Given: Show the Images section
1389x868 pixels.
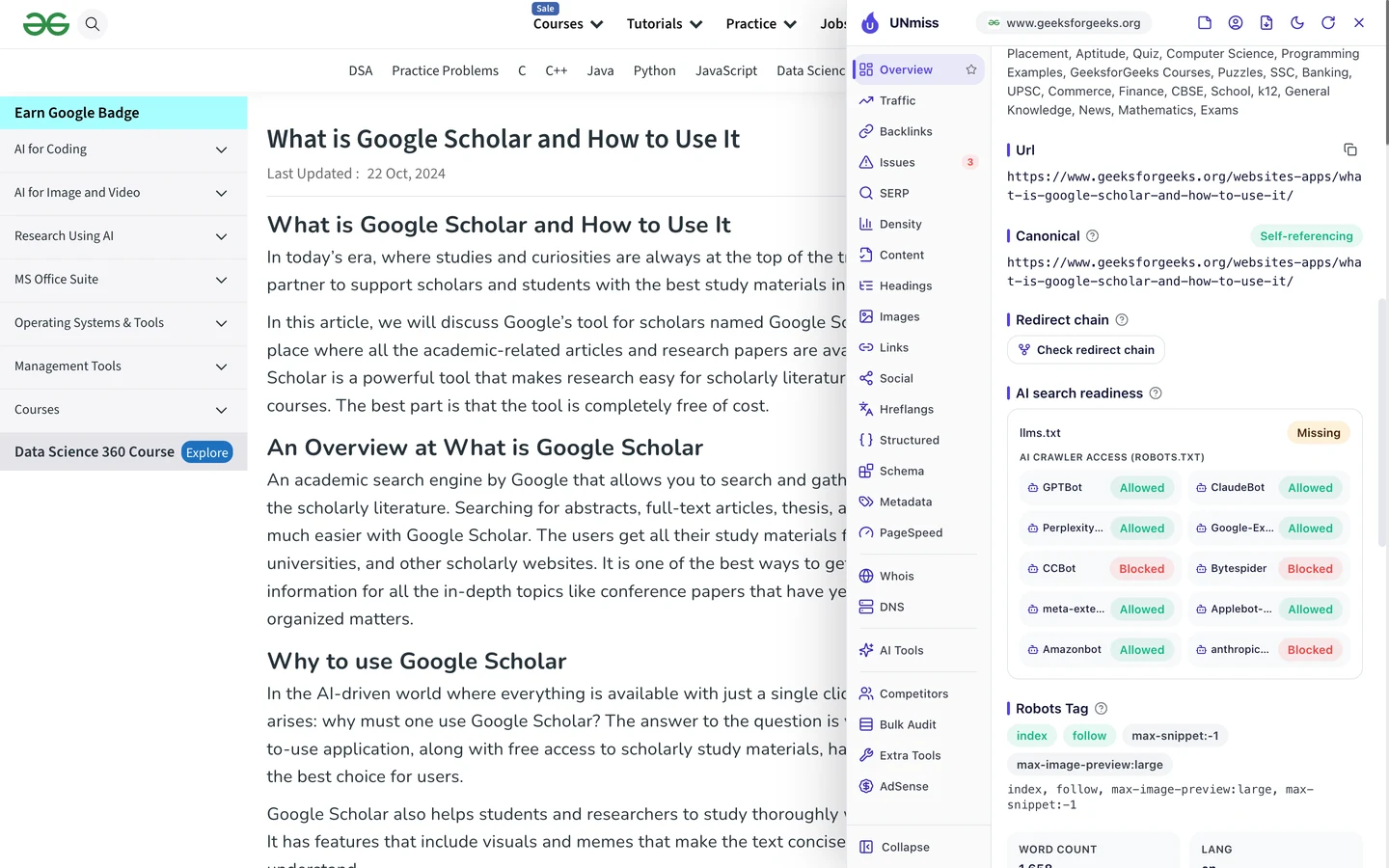Looking at the screenshot, I should (918, 316).
